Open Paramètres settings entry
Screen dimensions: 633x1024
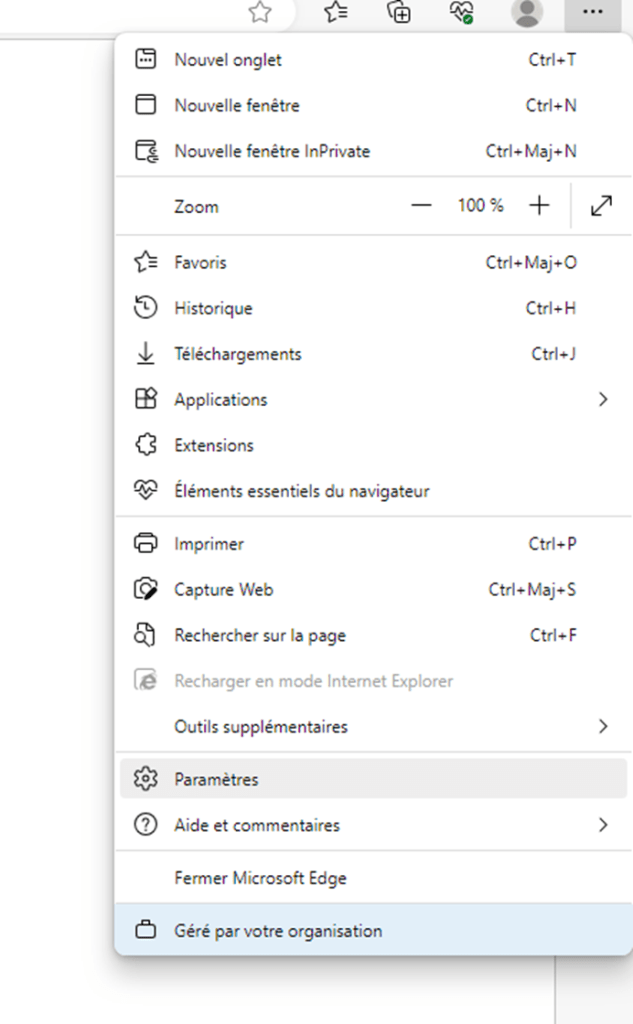(x=216, y=779)
